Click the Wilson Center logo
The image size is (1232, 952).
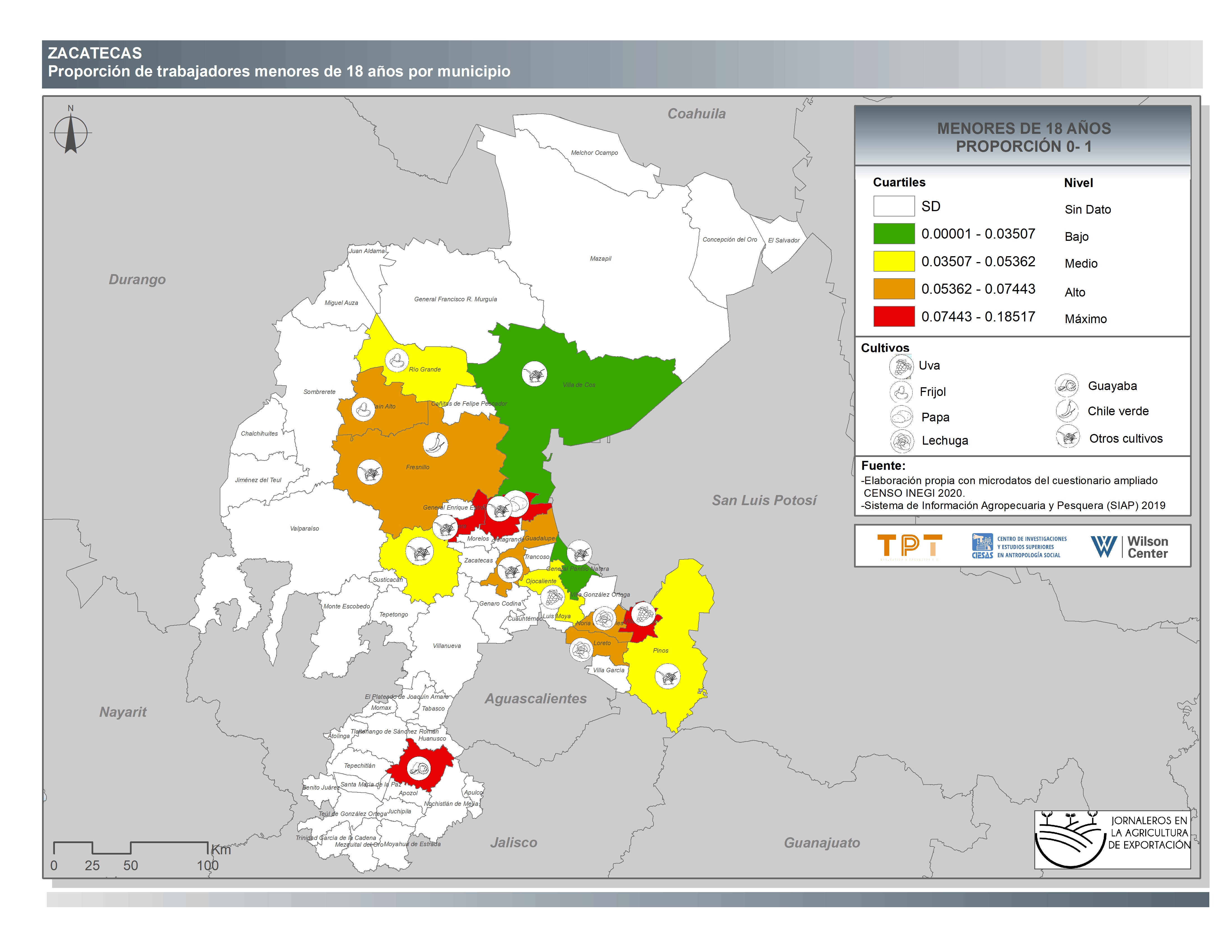pyautogui.click(x=1129, y=547)
